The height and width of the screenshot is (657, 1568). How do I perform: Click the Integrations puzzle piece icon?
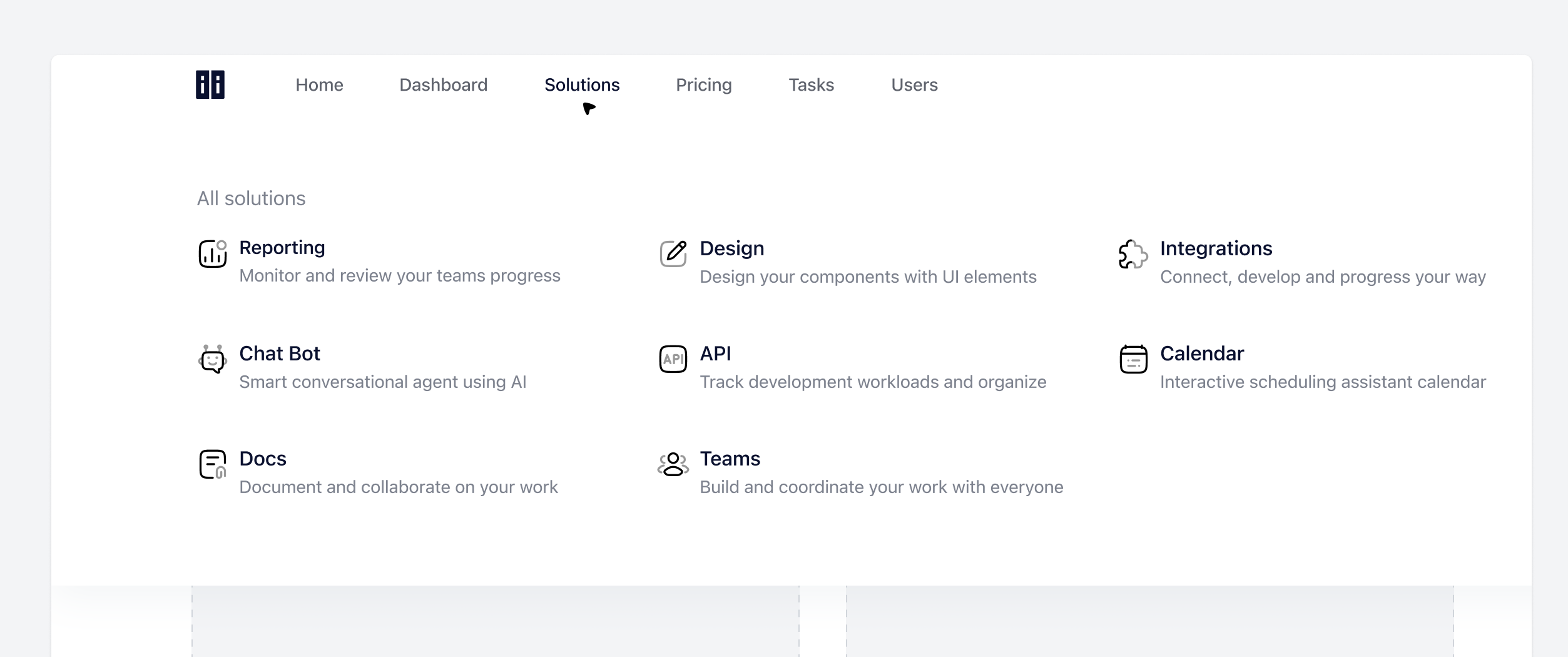(x=1134, y=255)
